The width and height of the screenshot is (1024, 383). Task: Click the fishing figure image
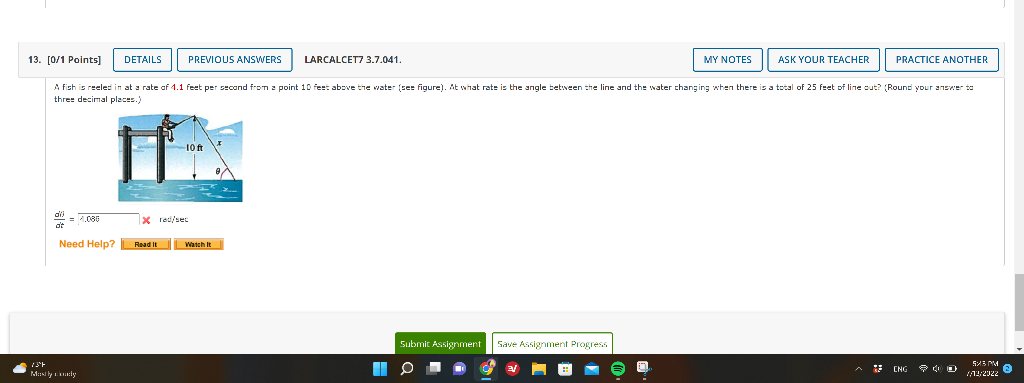click(180, 157)
